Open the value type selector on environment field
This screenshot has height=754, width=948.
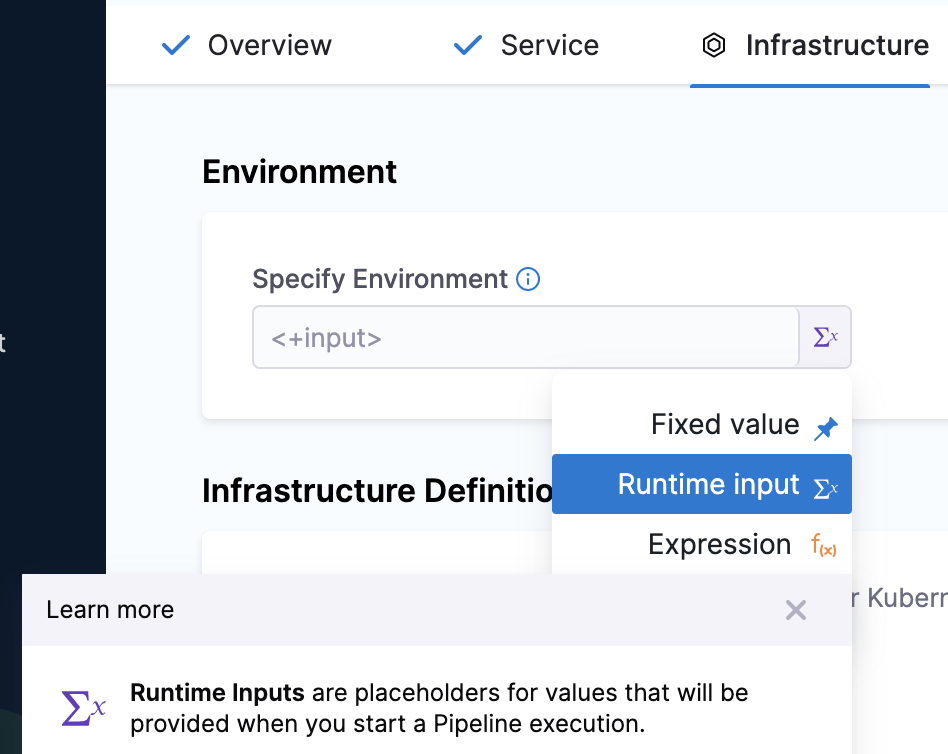tap(825, 337)
